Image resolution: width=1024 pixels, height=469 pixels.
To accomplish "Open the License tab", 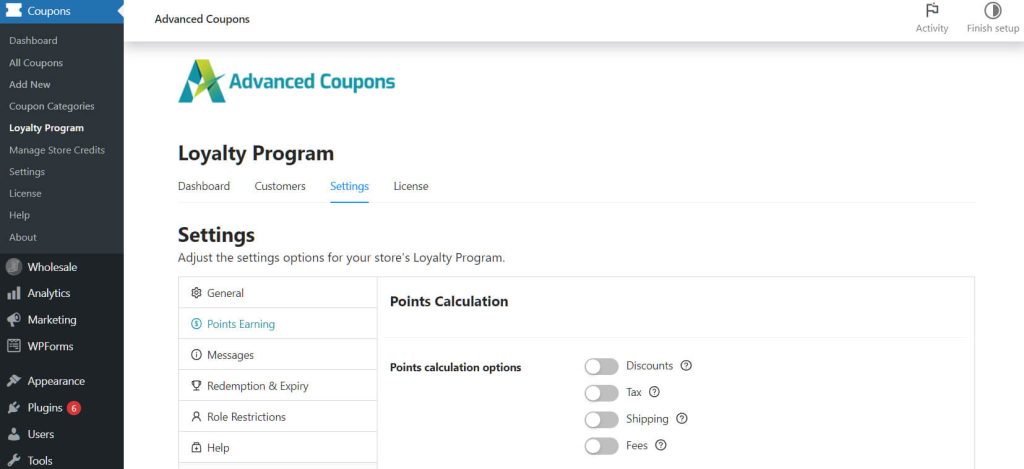I will tap(411, 186).
